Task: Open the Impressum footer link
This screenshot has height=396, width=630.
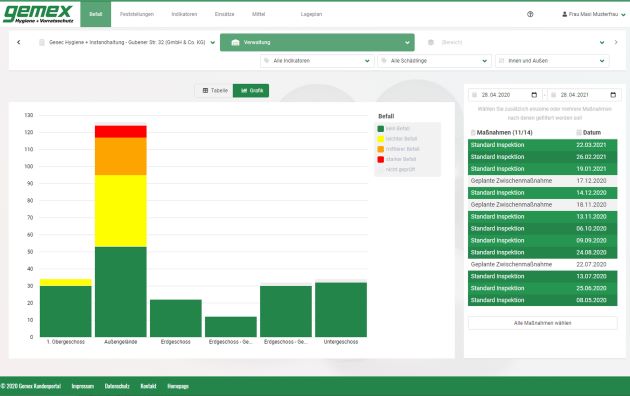Action: [x=83, y=386]
